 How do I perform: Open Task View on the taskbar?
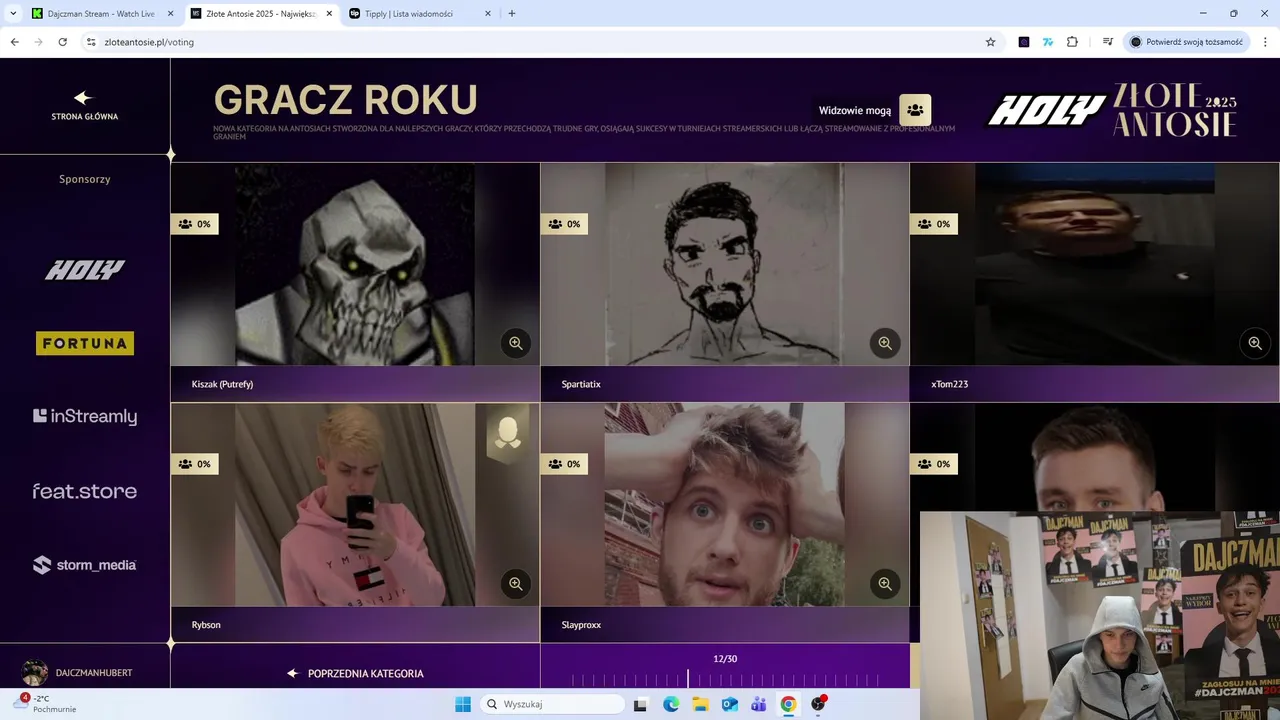[x=641, y=704]
